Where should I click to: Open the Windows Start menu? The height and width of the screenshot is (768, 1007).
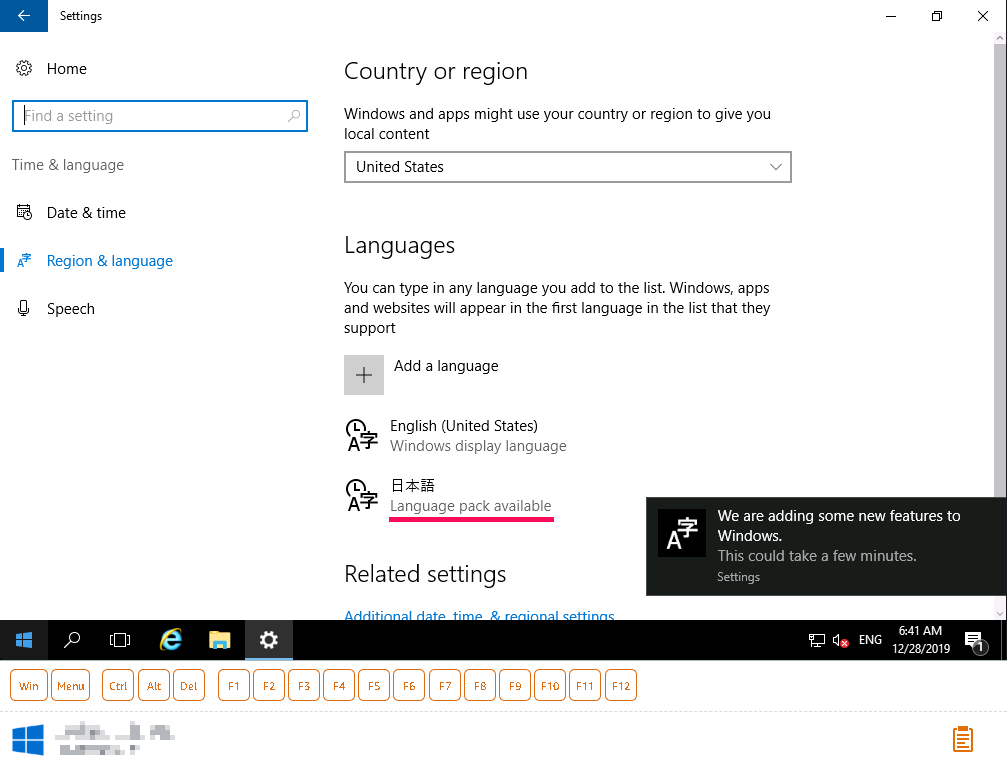click(x=24, y=640)
